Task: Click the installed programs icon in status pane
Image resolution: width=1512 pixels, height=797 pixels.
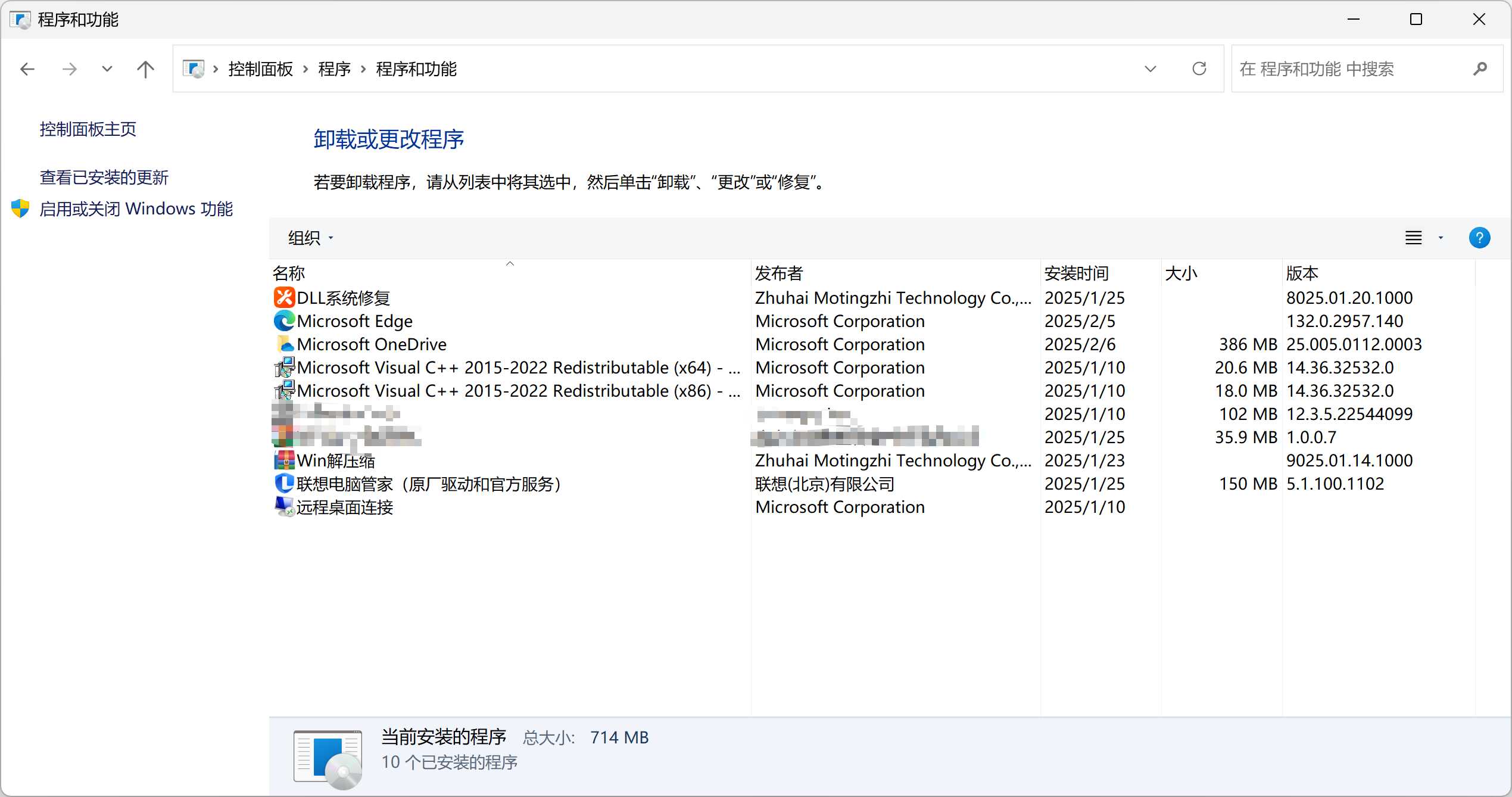Action: (x=328, y=759)
